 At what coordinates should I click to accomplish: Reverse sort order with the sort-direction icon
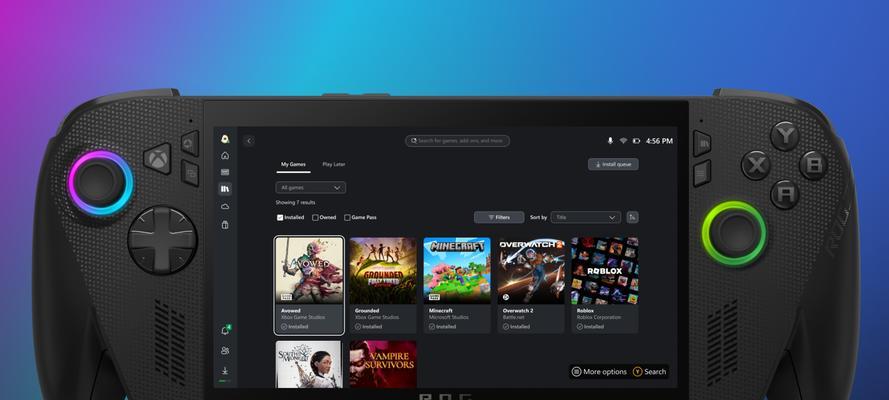tap(633, 217)
